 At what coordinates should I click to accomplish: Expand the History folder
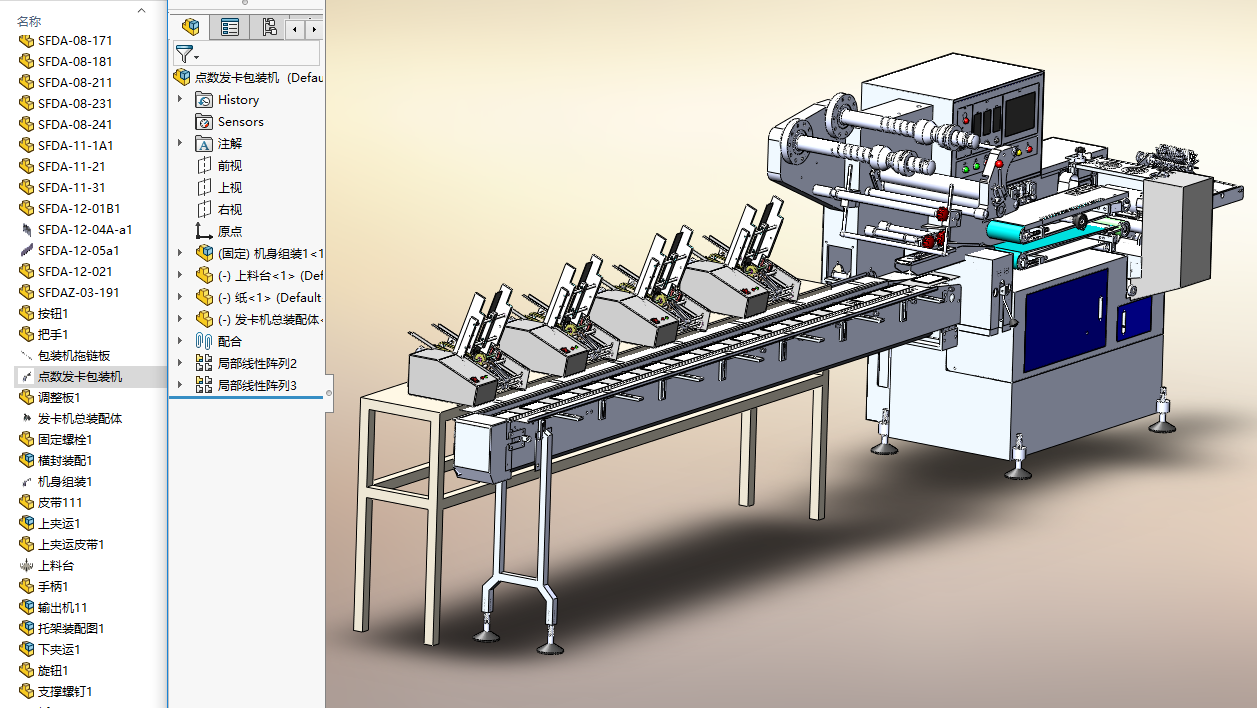tap(180, 99)
